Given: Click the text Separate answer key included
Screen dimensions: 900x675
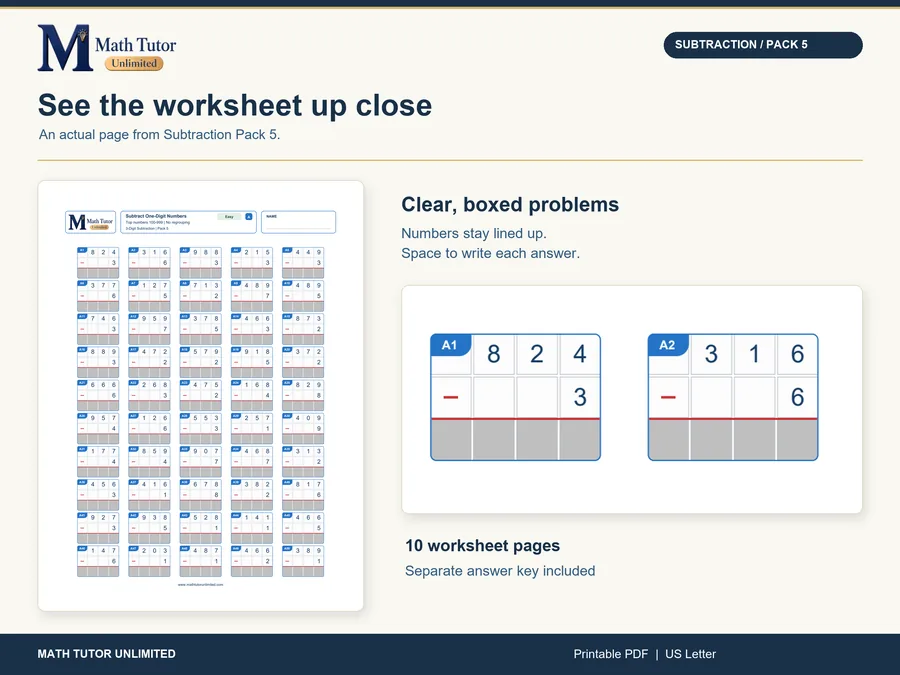Looking at the screenshot, I should [500, 571].
